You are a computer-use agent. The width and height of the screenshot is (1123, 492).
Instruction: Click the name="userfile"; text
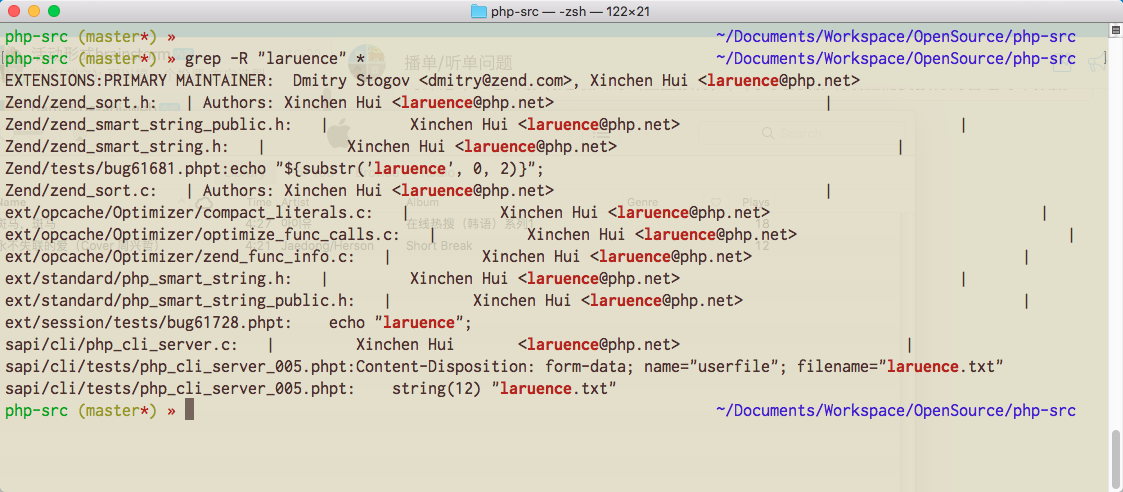(714, 367)
